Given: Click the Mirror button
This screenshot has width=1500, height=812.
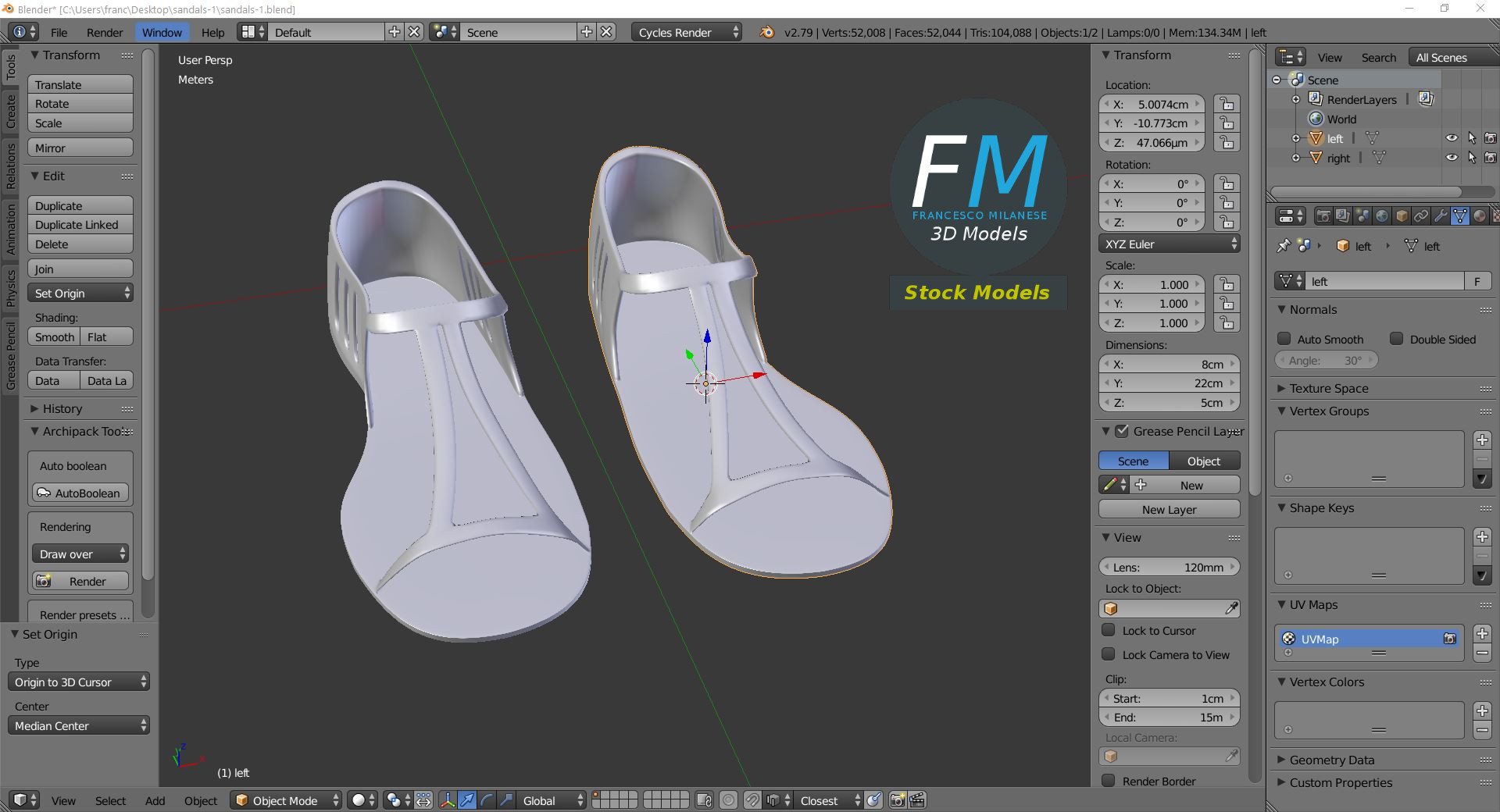Looking at the screenshot, I should point(80,148).
